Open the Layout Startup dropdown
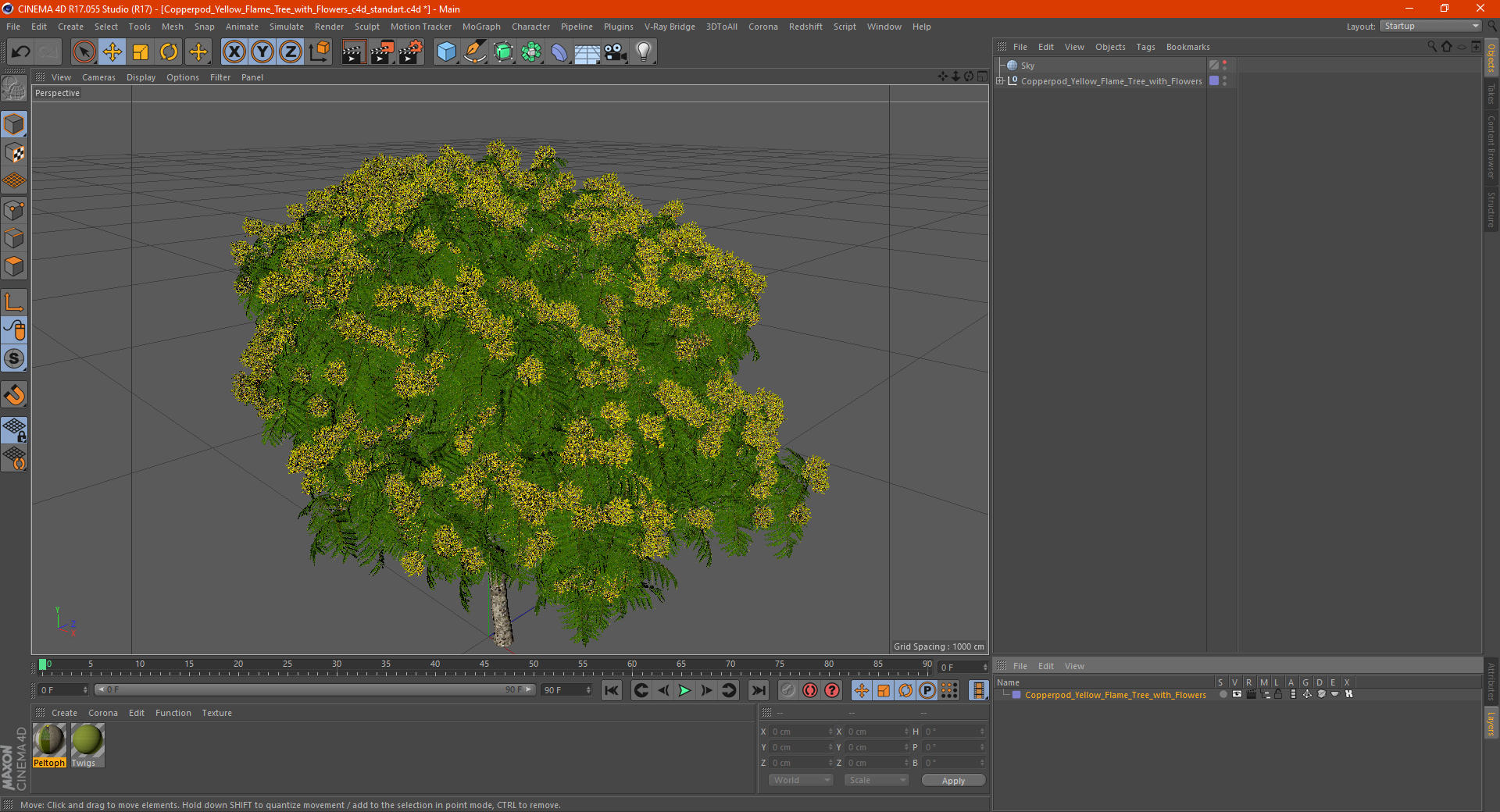This screenshot has height=812, width=1500. [x=1431, y=26]
